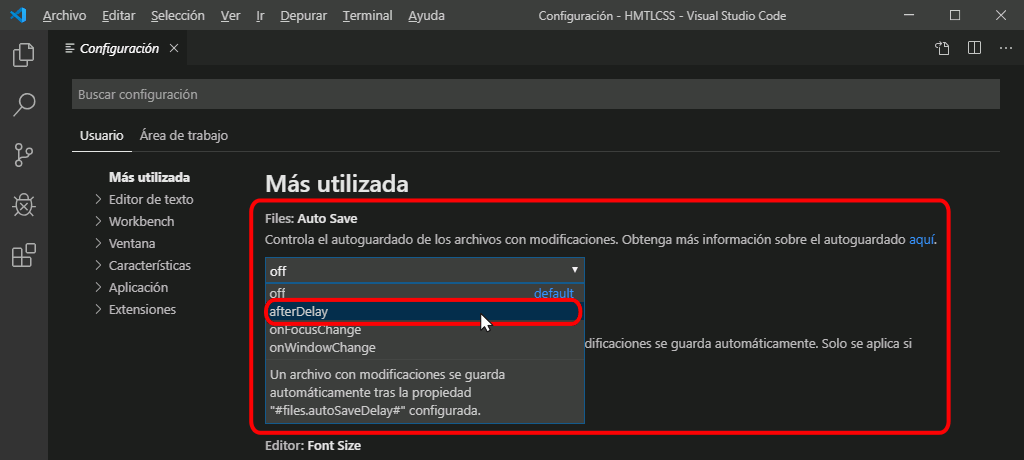
Task: Click the Editor: Font Size setting title
Action: [313, 446]
